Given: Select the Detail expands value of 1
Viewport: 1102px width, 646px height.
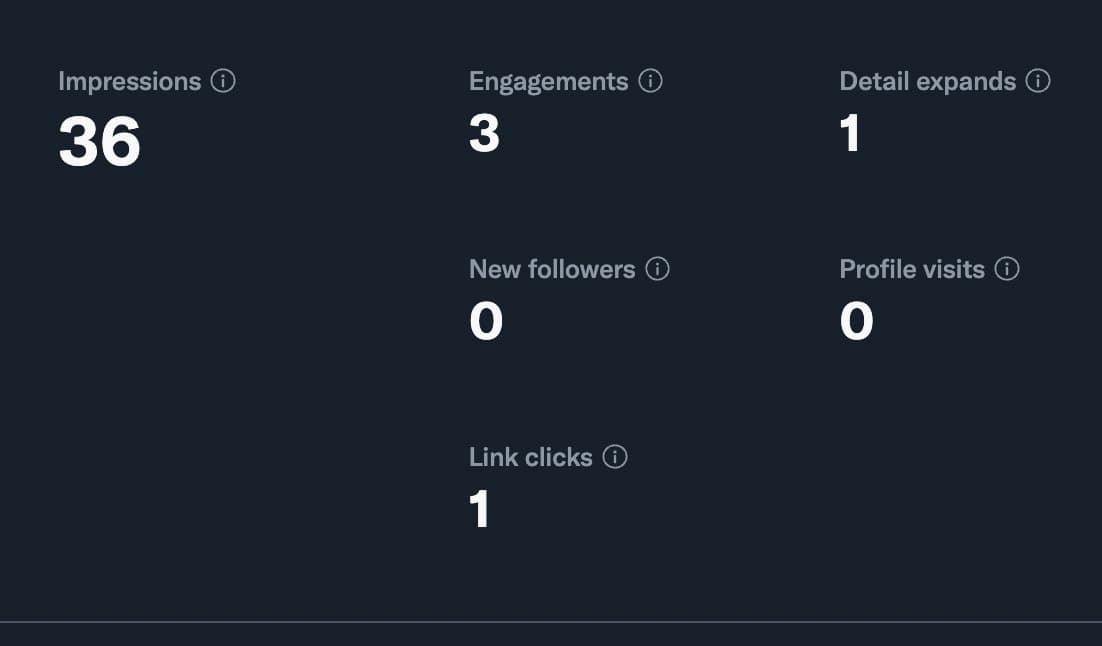Looking at the screenshot, I should (850, 133).
